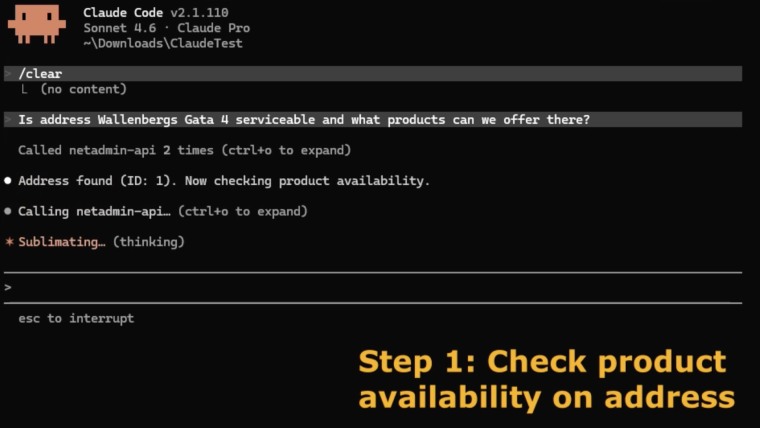Click the '(no content)' output line
The width and height of the screenshot is (760, 428).
(x=83, y=89)
